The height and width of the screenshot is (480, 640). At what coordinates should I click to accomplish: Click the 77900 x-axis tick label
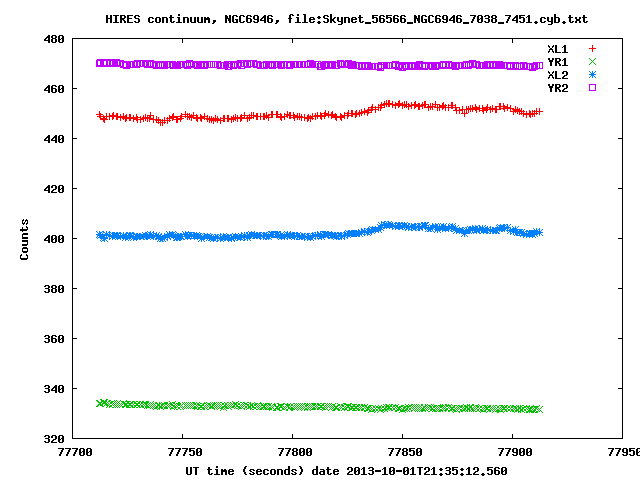tap(515, 452)
